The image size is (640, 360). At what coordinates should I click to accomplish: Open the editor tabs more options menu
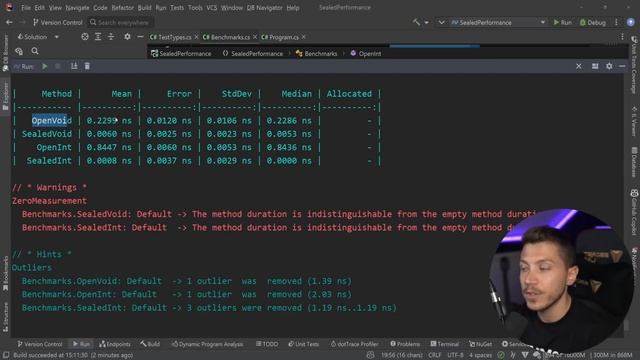[622, 37]
